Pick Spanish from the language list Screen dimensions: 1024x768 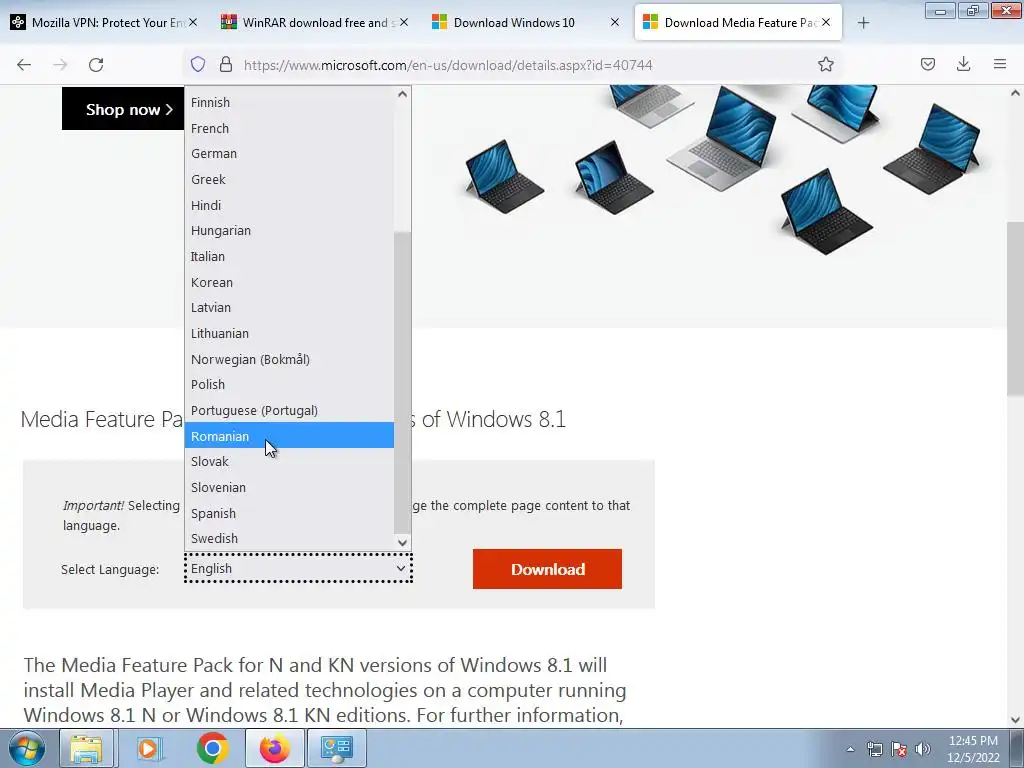[289, 513]
